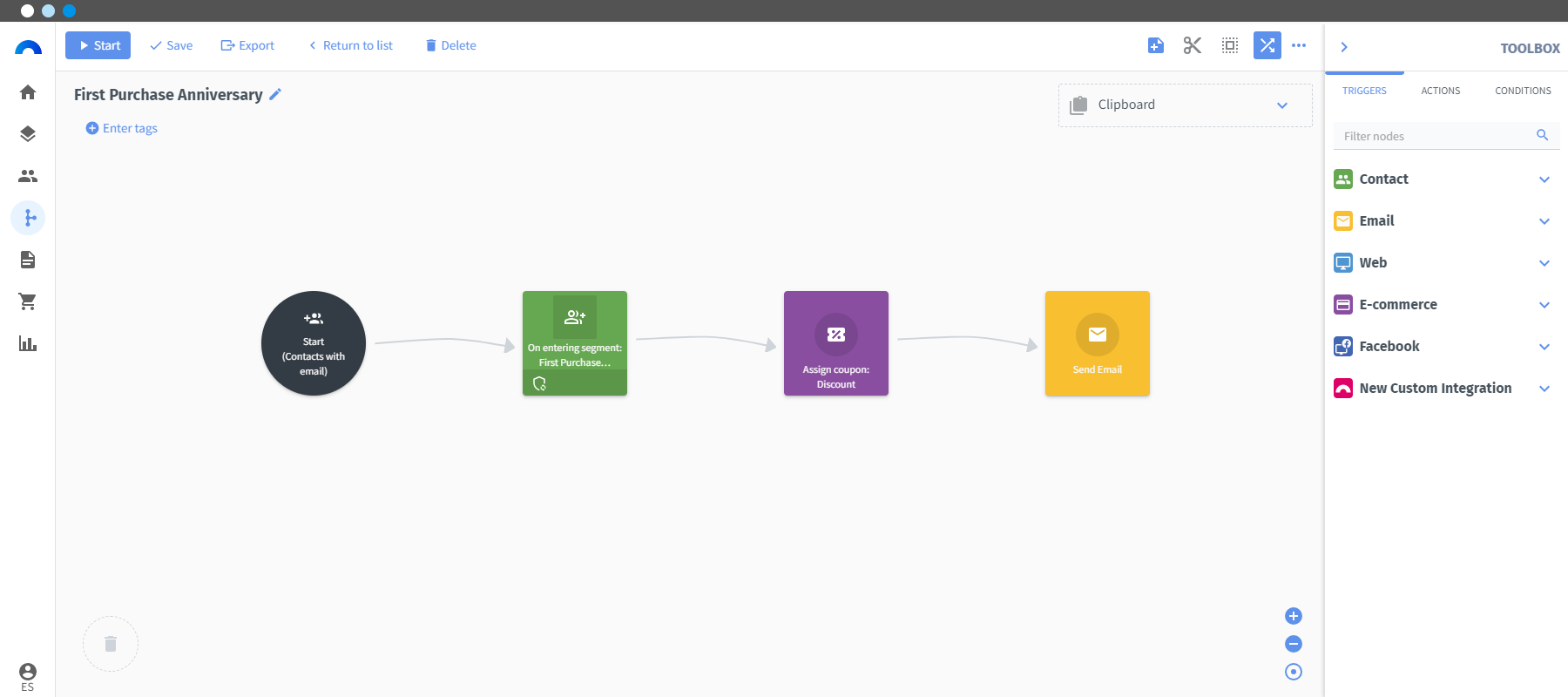Open the bar chart reports icon in the sidebar

pyautogui.click(x=28, y=343)
